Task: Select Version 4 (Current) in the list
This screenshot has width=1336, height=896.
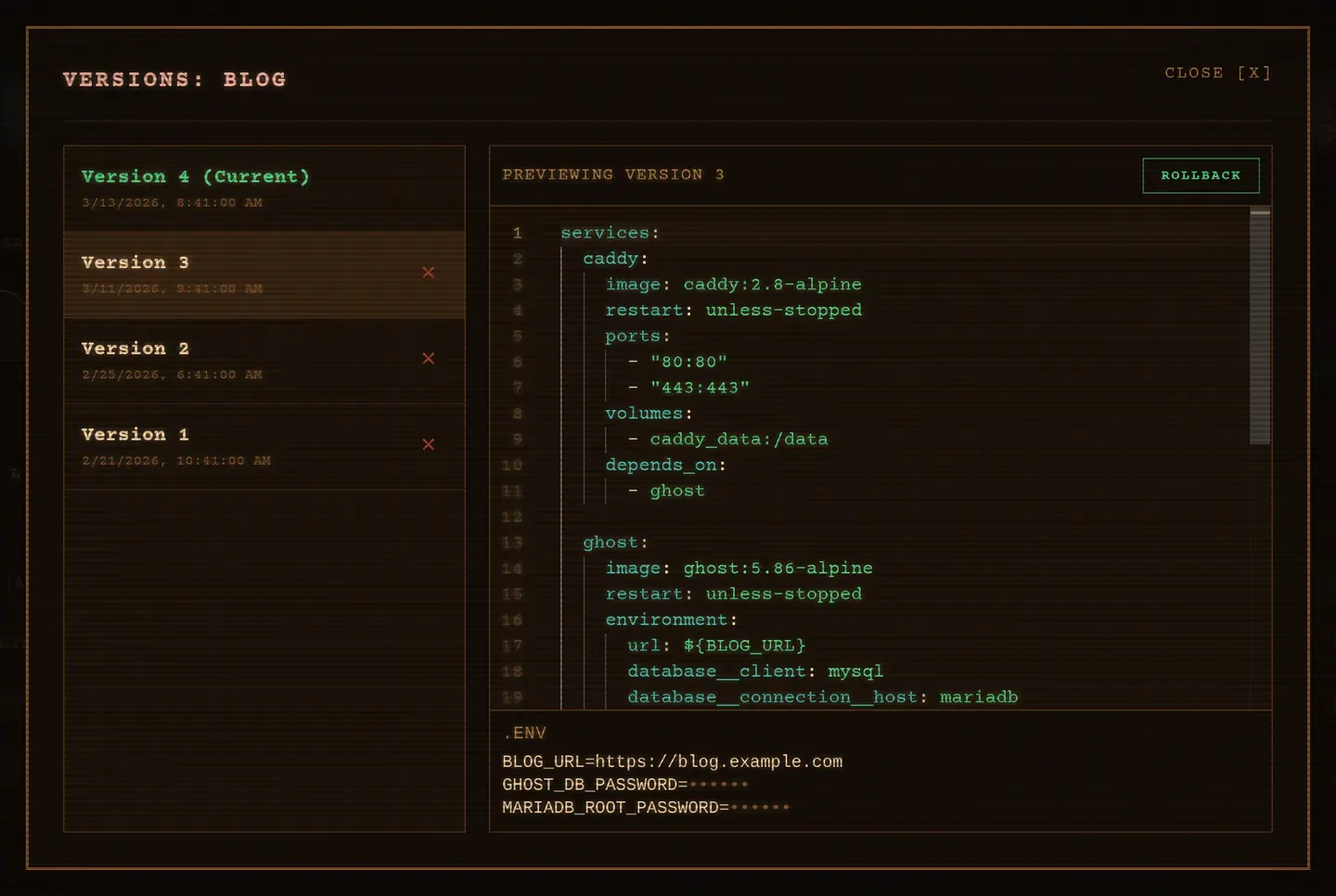Action: [x=264, y=188]
